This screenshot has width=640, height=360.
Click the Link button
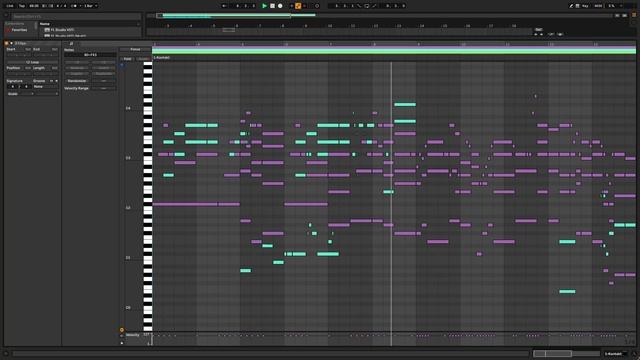tap(10, 6)
